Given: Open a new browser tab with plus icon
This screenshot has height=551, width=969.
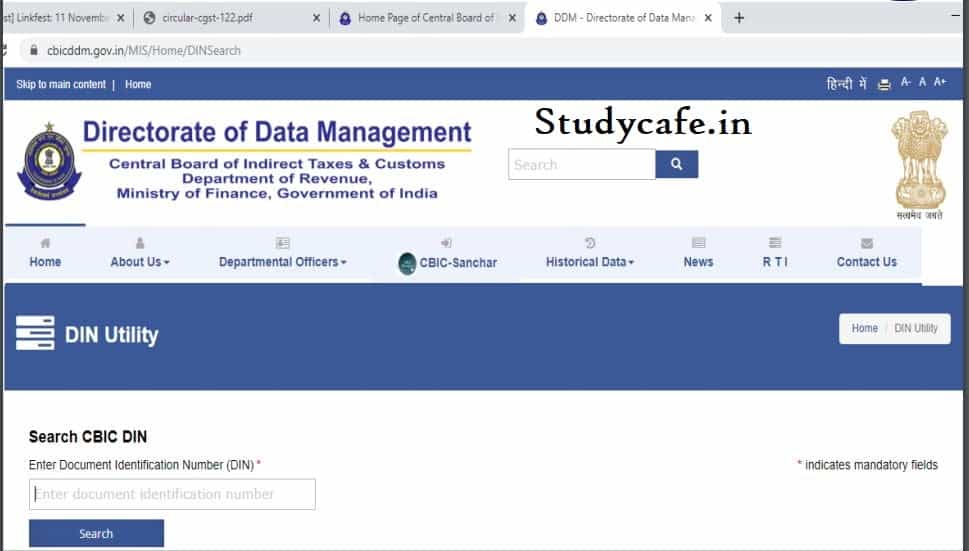Looking at the screenshot, I should (738, 18).
